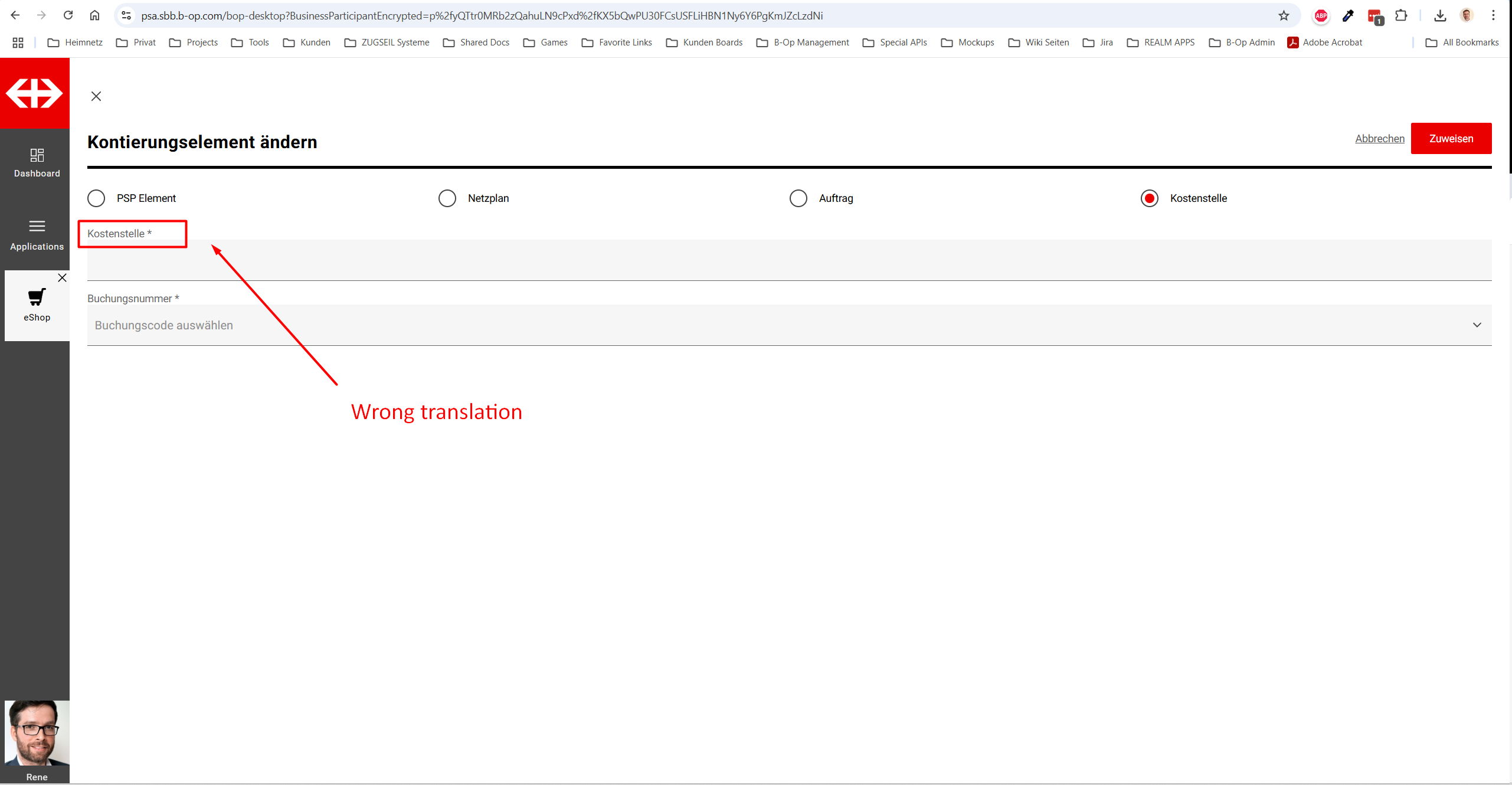Screen dimensions: 1512x785
Task: Click the browser reload icon
Action: pyautogui.click(x=68, y=15)
